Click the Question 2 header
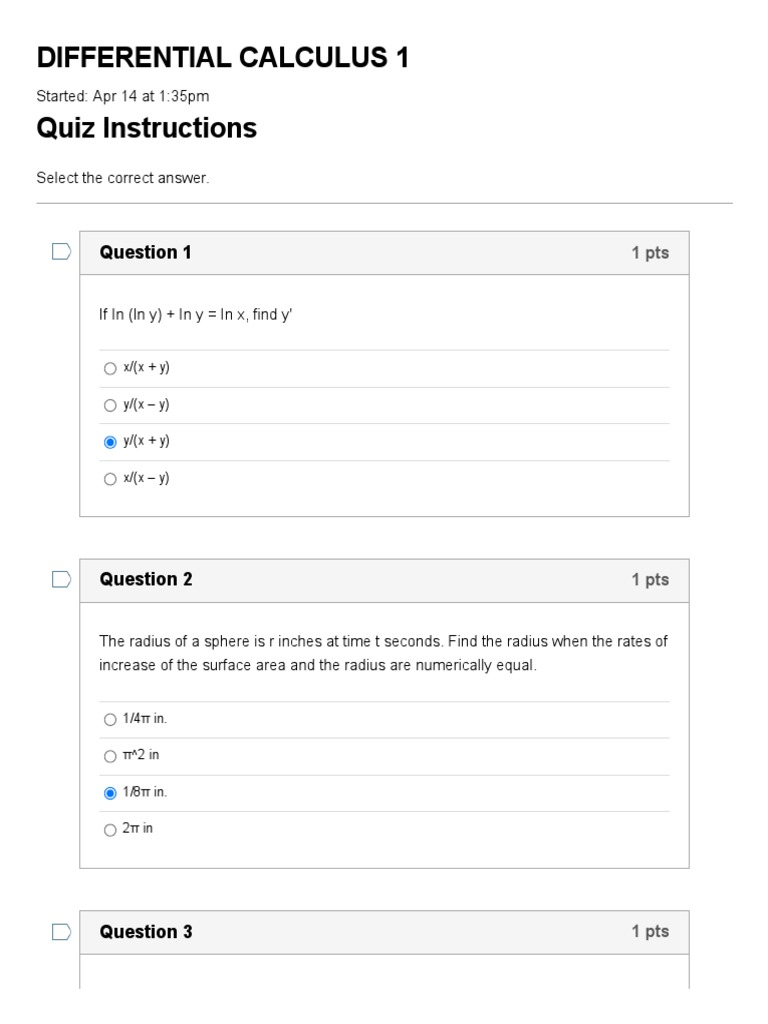768x1024 pixels. click(146, 579)
